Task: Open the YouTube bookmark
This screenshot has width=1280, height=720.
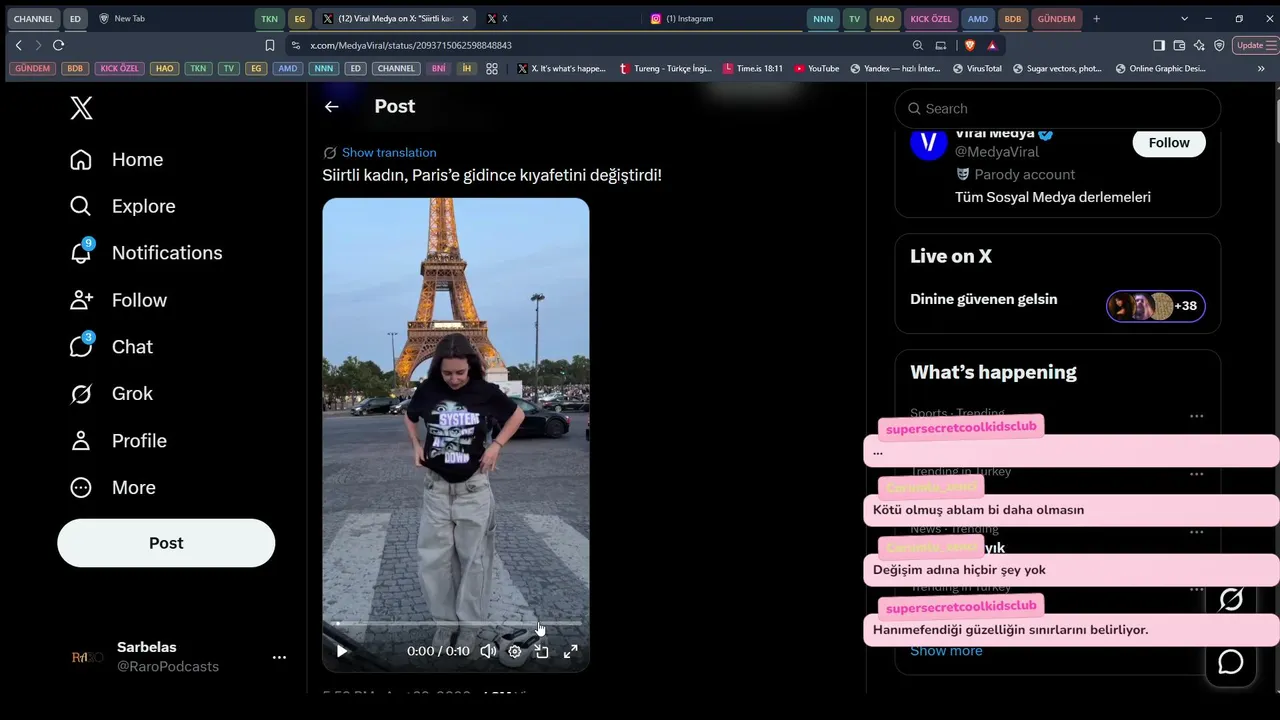Action: click(817, 69)
